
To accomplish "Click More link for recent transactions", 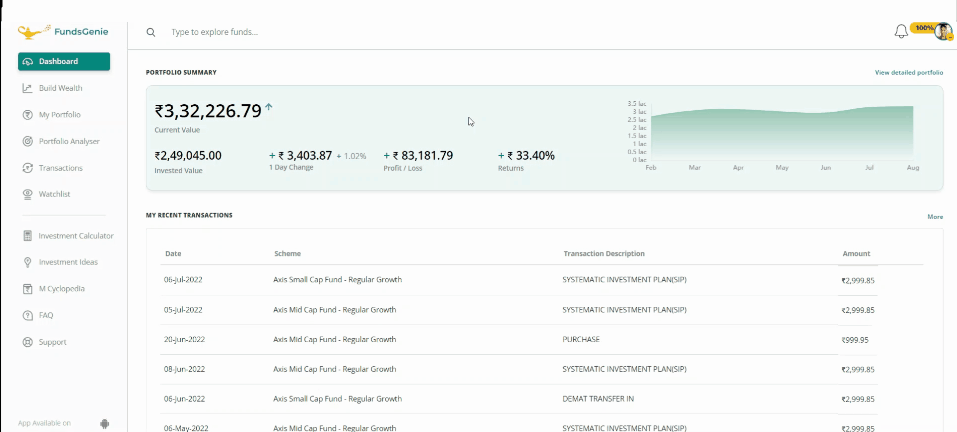I will [x=935, y=217].
